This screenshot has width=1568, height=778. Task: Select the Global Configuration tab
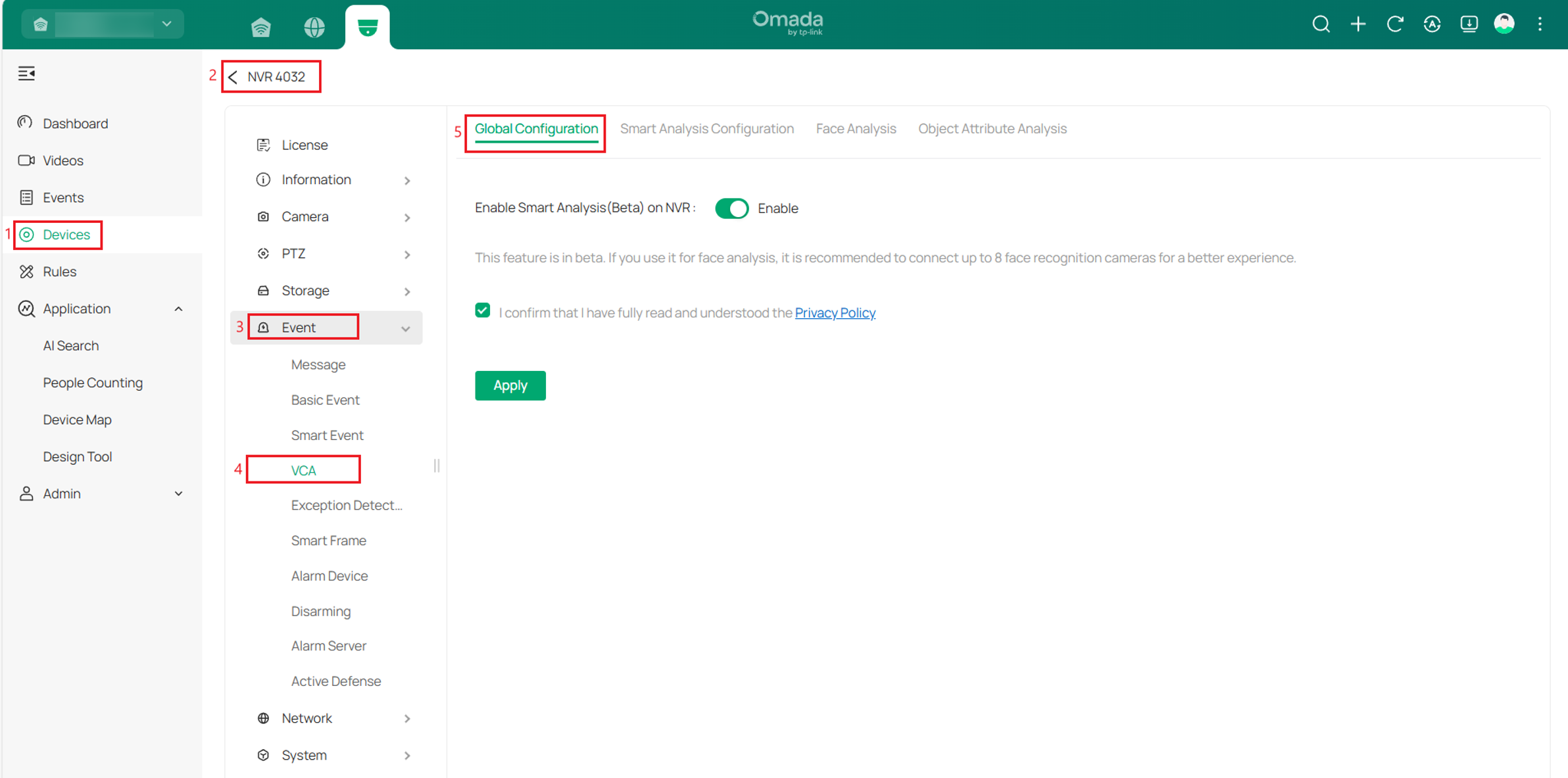point(536,129)
